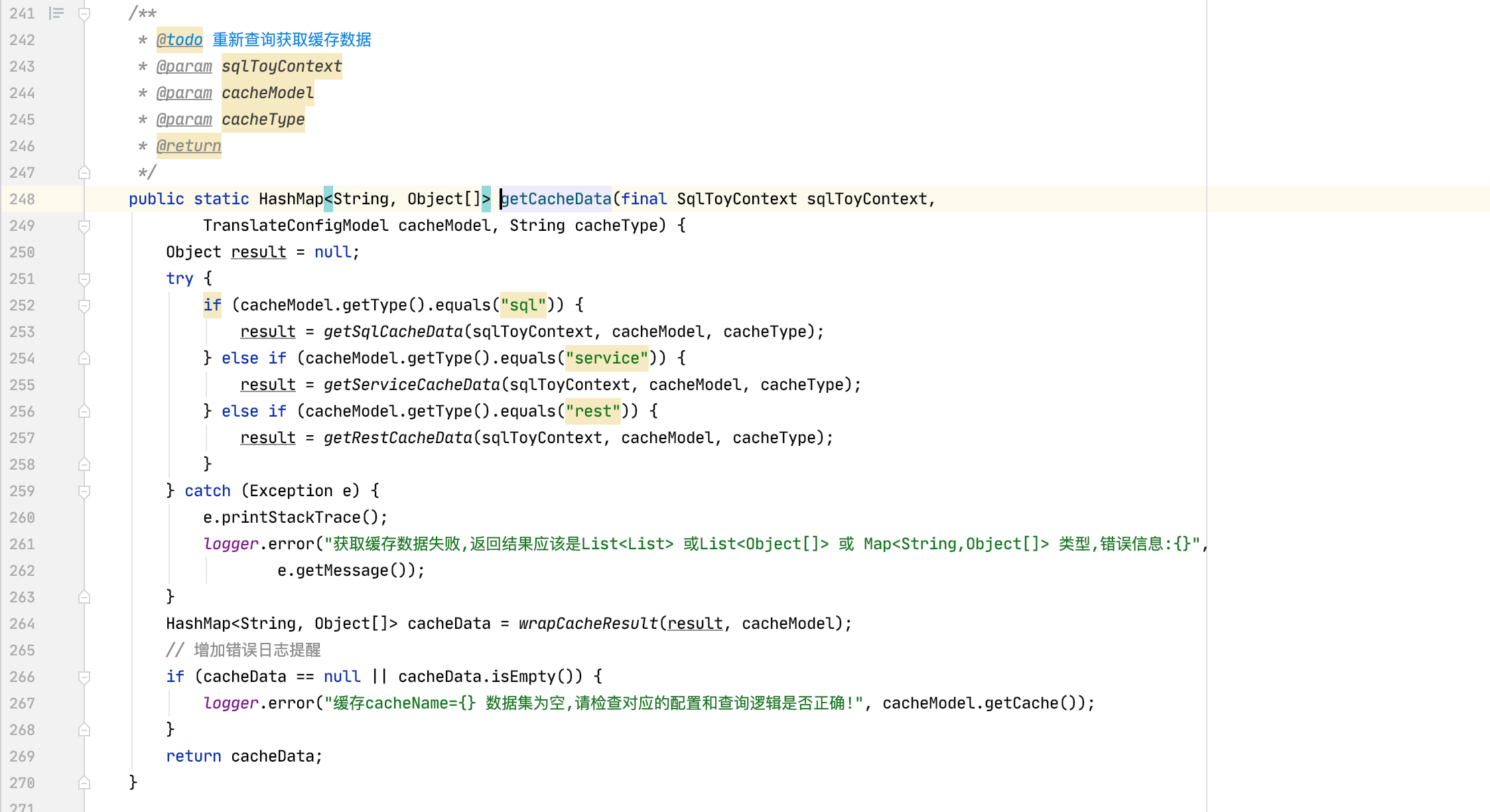This screenshot has height=812, width=1490.
Task: Click the getSqlCacheData method call
Action: click(393, 332)
